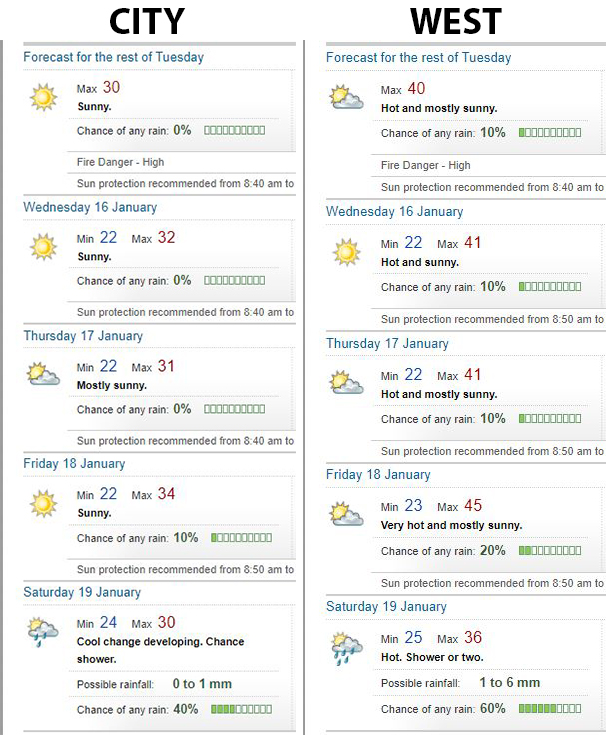Click West Saturday 60% rain chance bar
This screenshot has width=606, height=735.
point(550,709)
